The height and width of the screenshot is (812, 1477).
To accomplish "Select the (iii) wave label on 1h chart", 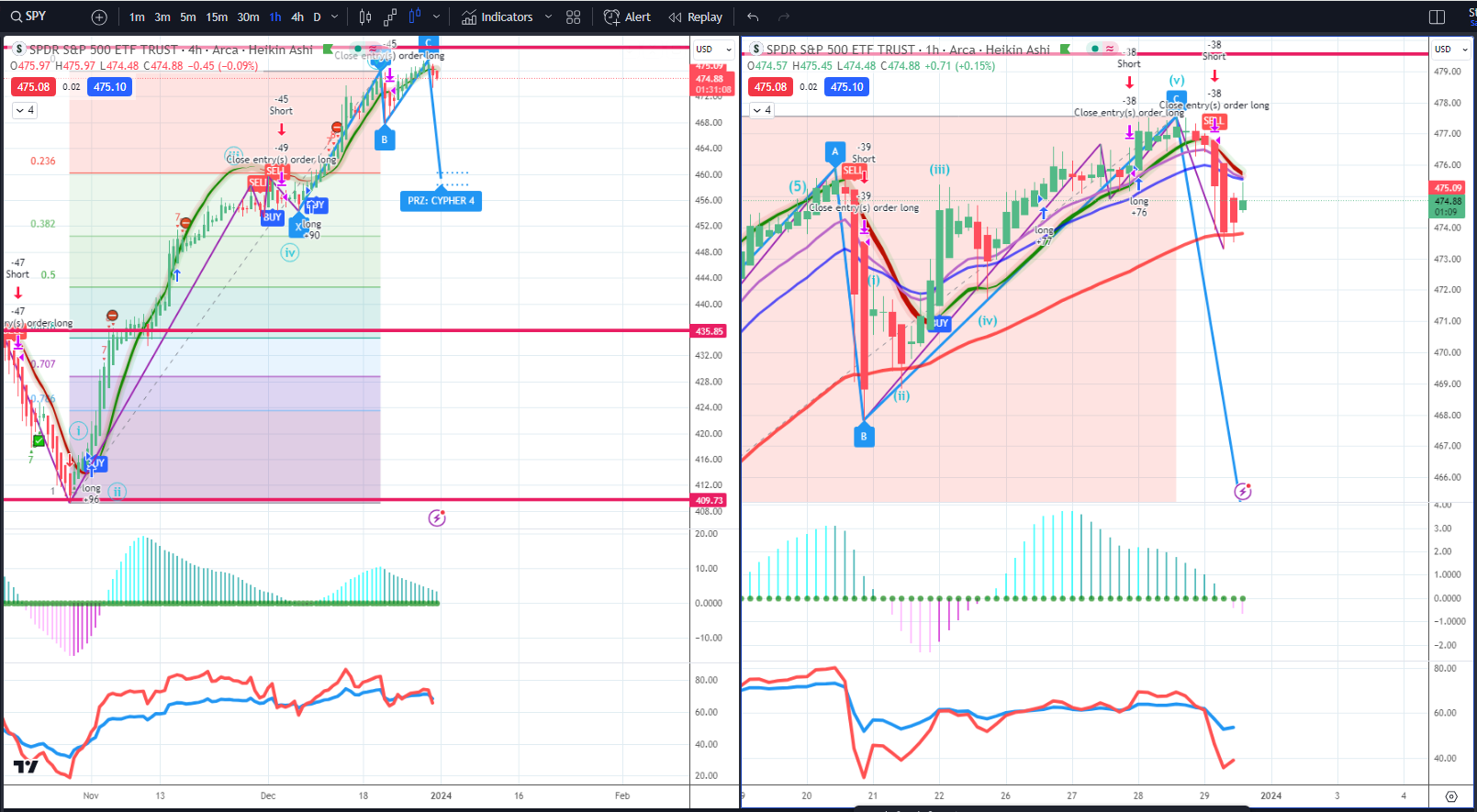I will coord(939,170).
